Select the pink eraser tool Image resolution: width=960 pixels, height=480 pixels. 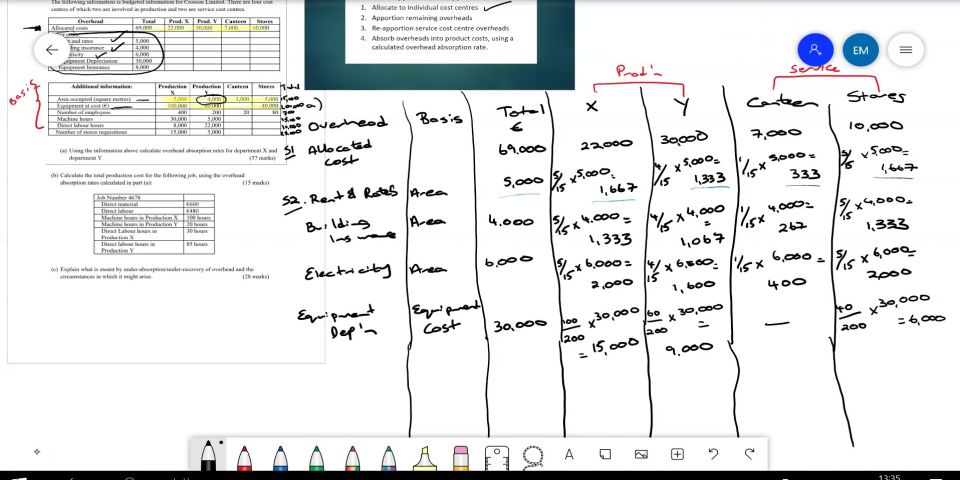(x=461, y=456)
